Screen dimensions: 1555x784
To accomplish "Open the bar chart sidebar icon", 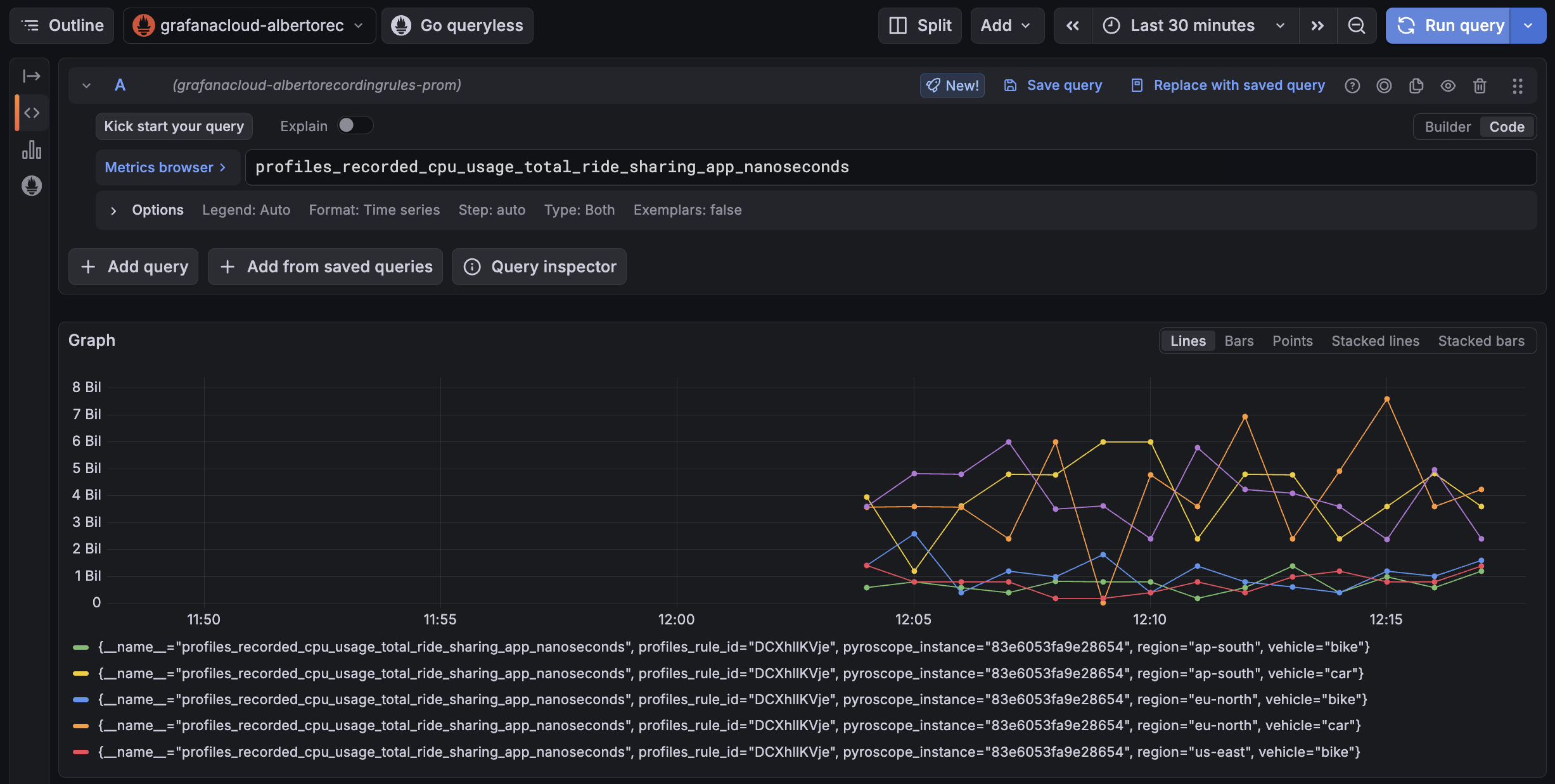I will (x=32, y=150).
